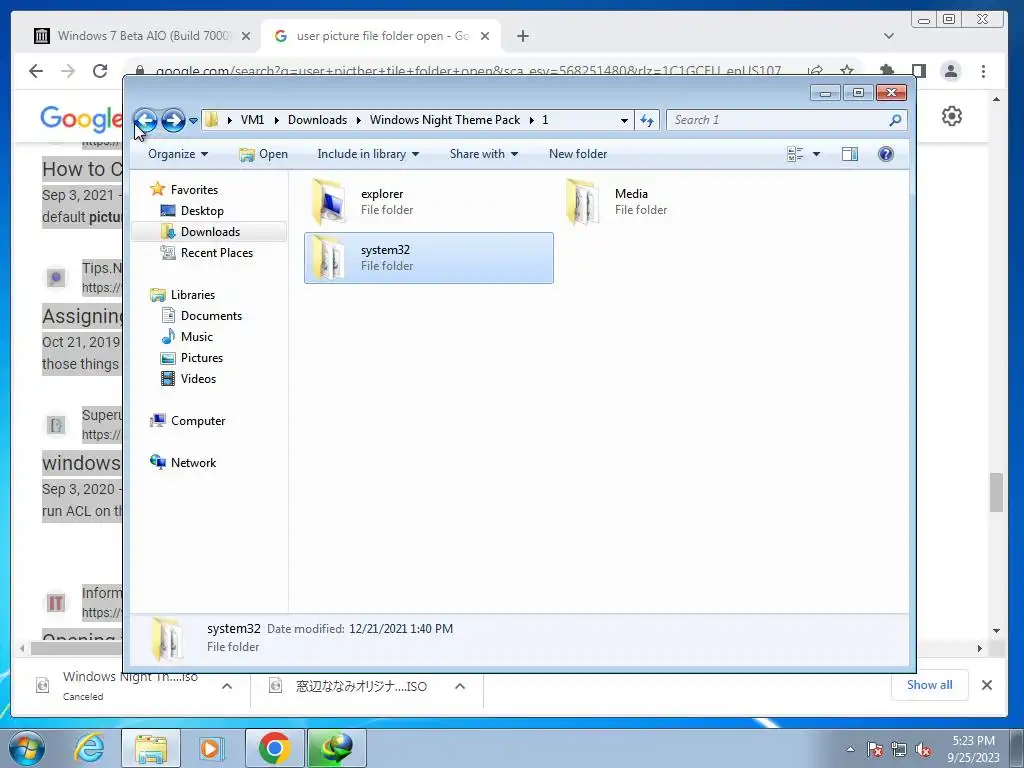Viewport: 1024px width, 768px height.
Task: Click Favorites in the navigation pane
Action: (194, 189)
